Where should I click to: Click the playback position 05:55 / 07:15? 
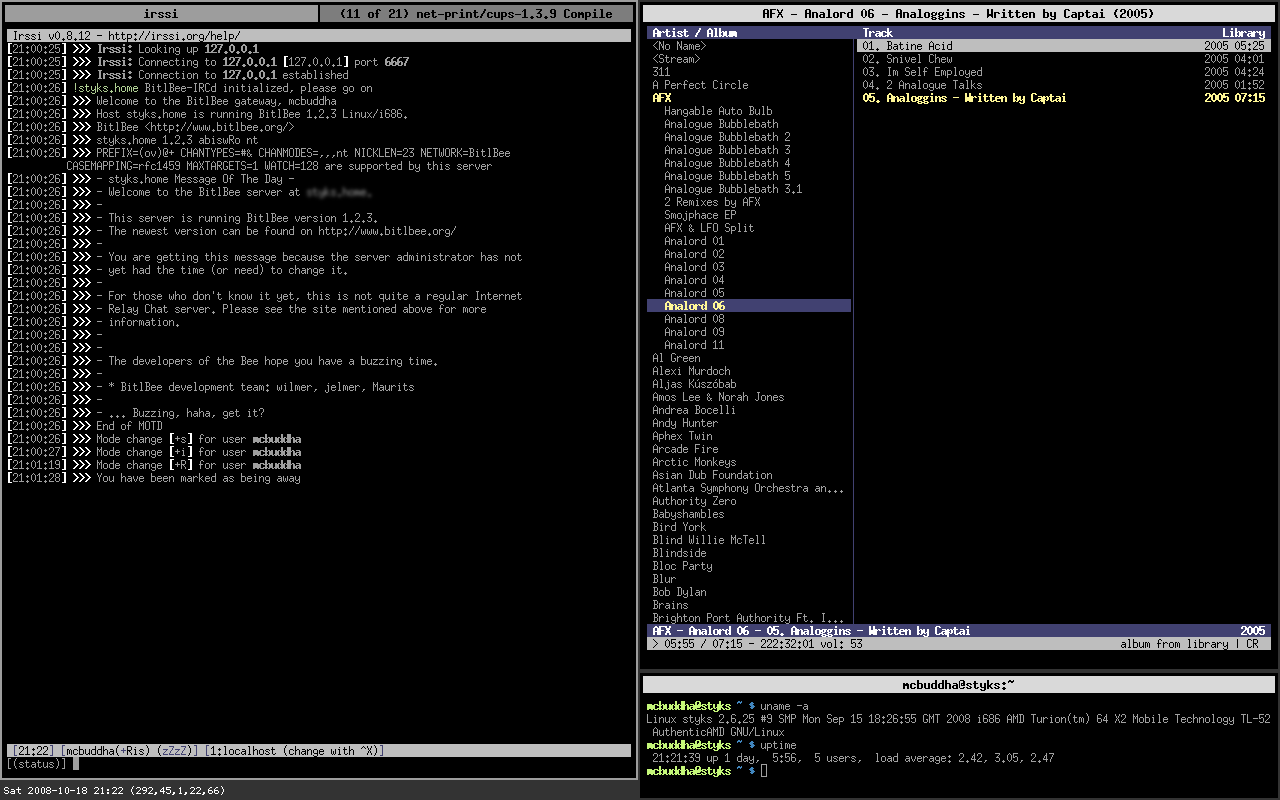pos(706,644)
